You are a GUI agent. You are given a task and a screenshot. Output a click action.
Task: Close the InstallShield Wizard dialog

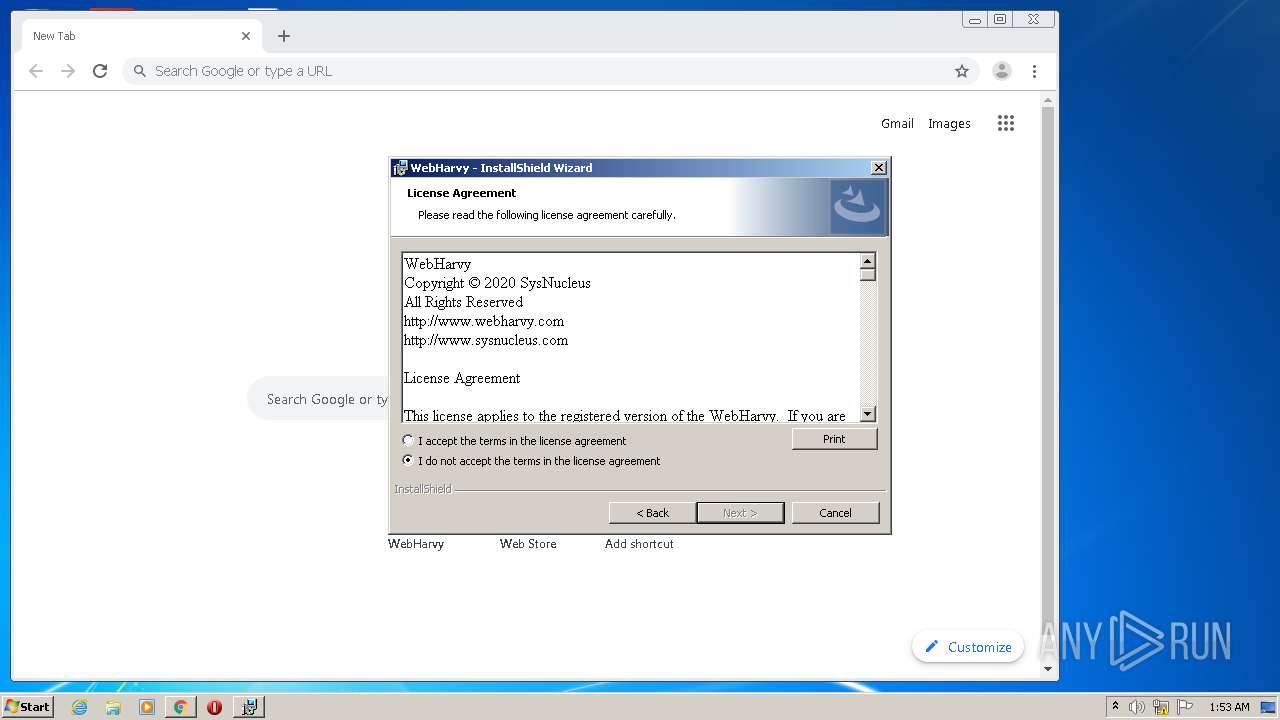tap(878, 168)
